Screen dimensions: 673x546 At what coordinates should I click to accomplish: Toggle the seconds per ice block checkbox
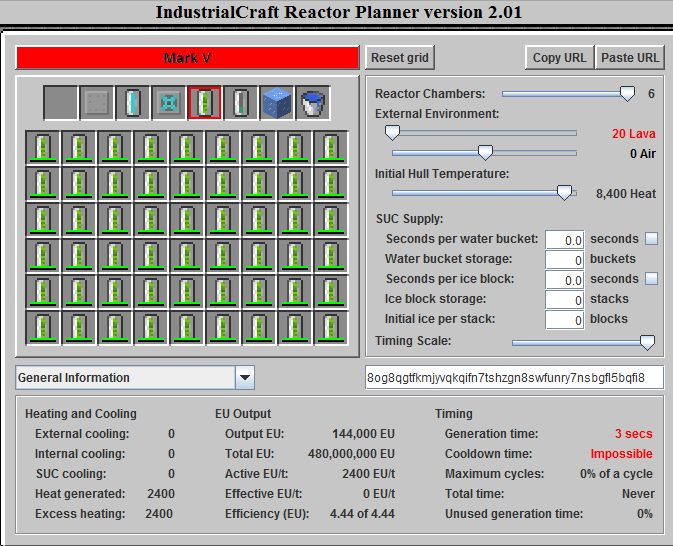click(x=651, y=279)
